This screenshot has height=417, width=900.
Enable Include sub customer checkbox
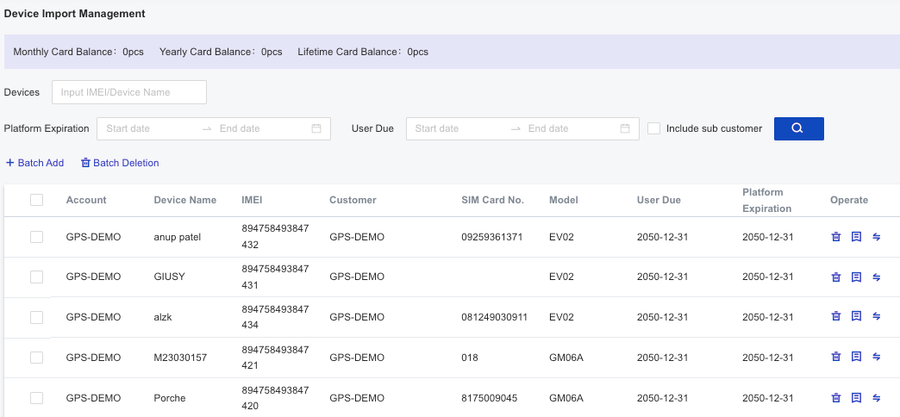(654, 129)
